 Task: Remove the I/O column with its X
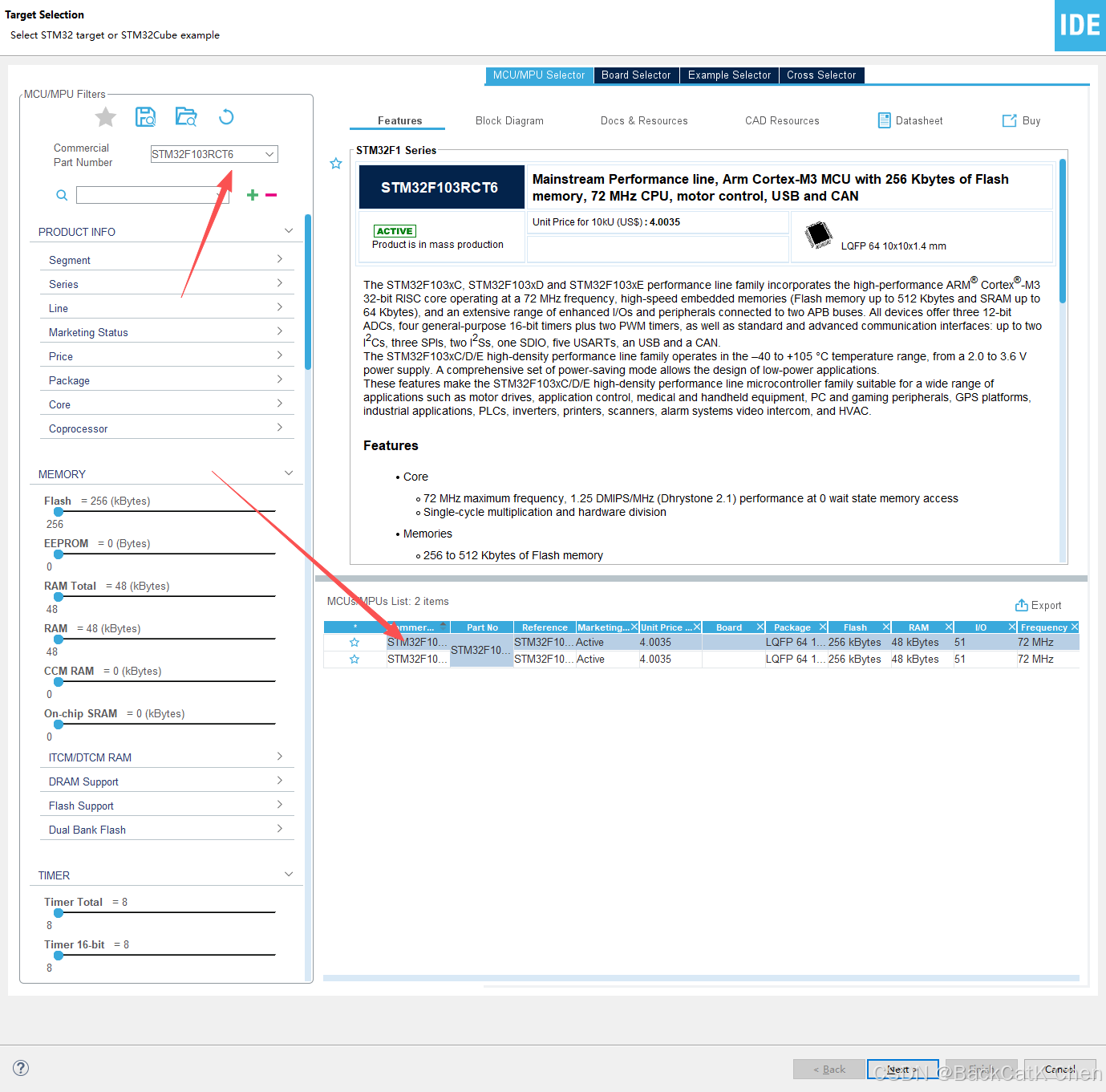[x=1012, y=627]
